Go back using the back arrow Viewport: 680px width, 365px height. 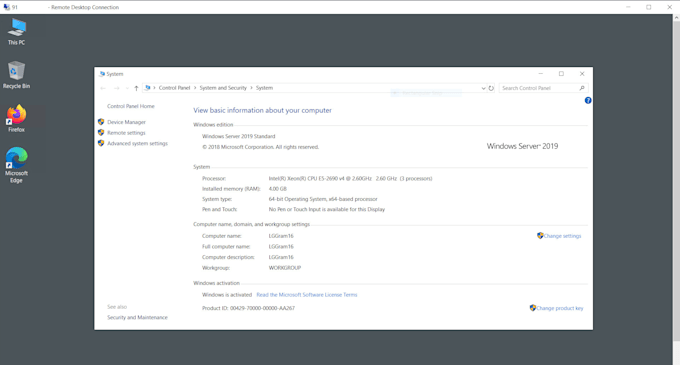click(x=103, y=88)
